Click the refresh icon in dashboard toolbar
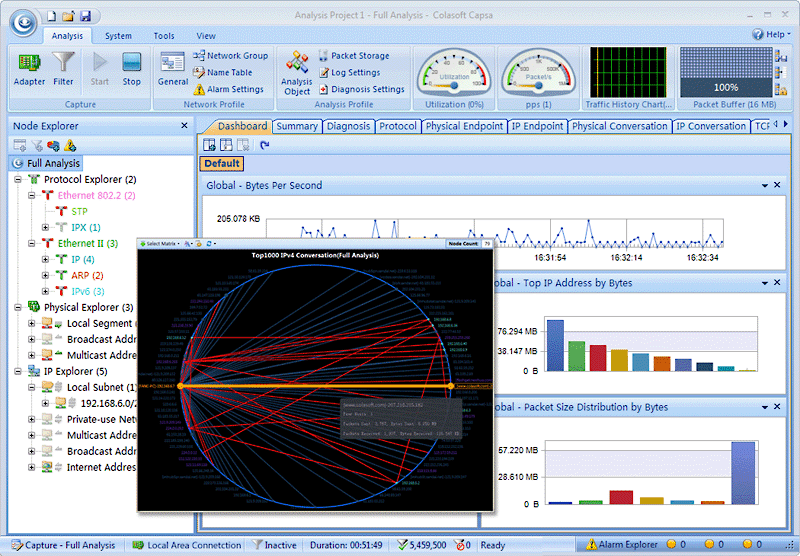 click(265, 145)
